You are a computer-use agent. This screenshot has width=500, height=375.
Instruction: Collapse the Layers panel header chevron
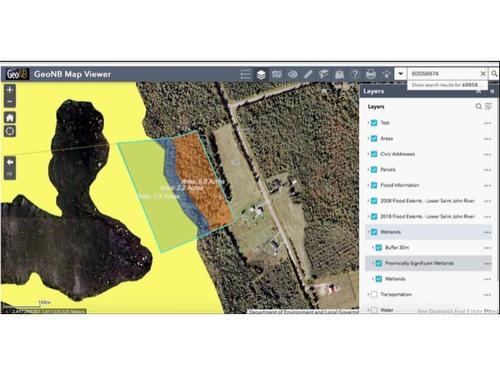479,91
